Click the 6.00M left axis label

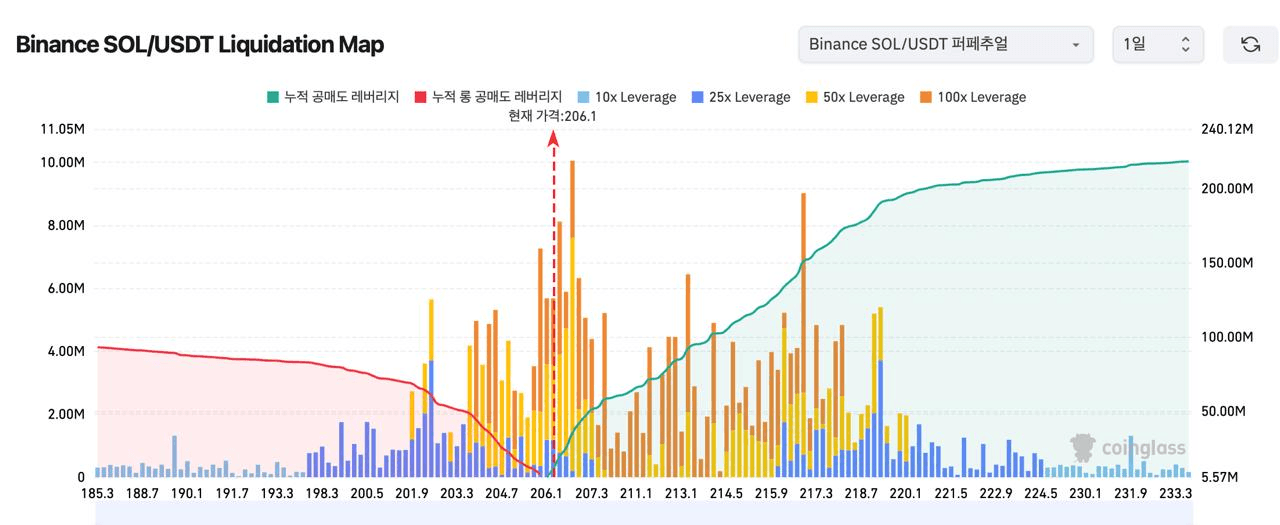[x=66, y=288]
